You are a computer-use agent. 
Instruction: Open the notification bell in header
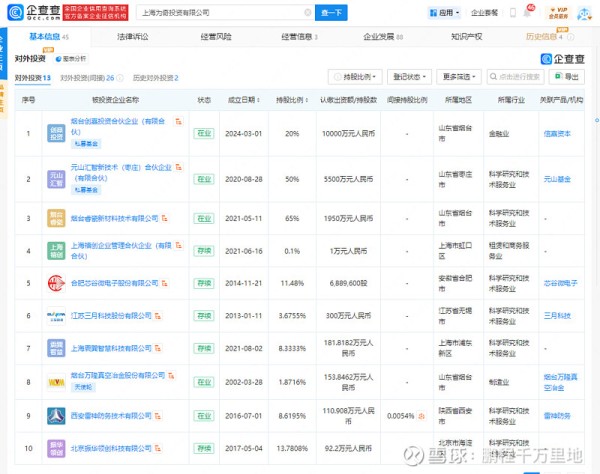(527, 13)
